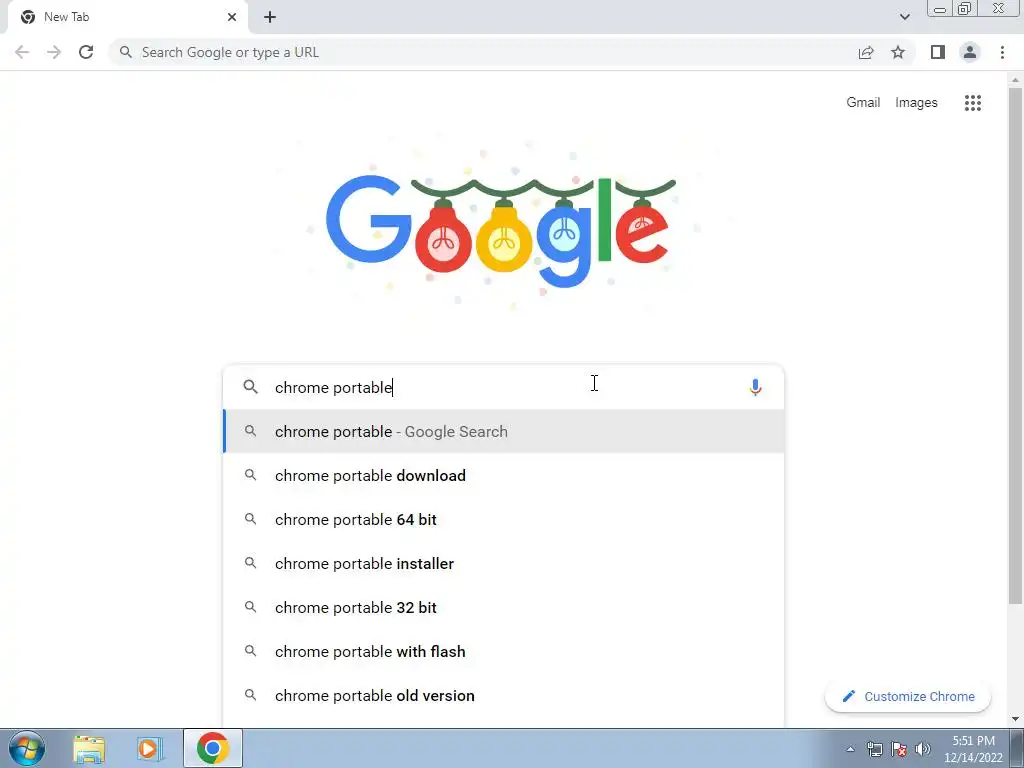Select the 'chrome portable with flash' suggestion

click(504, 651)
